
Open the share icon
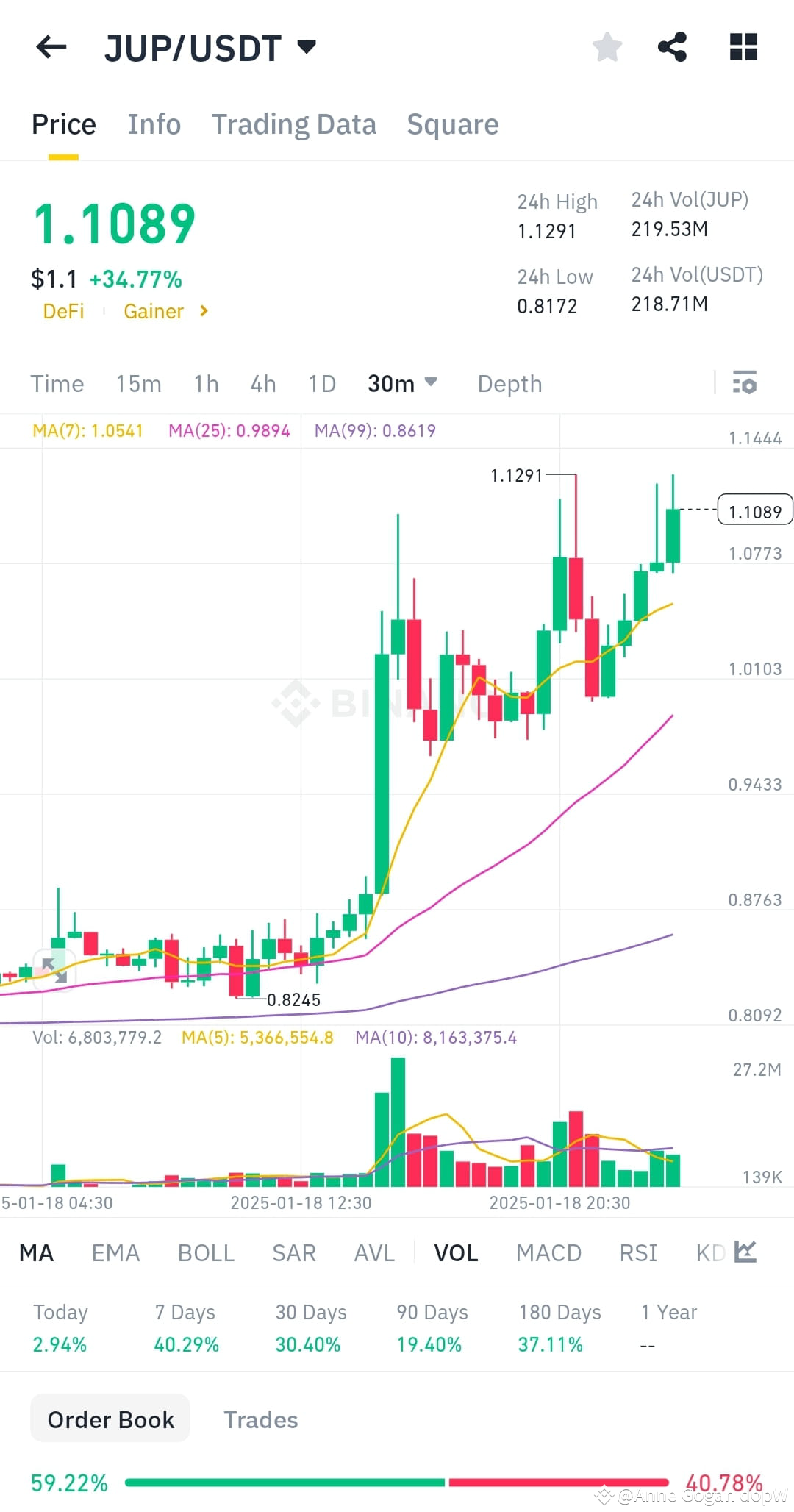(673, 47)
